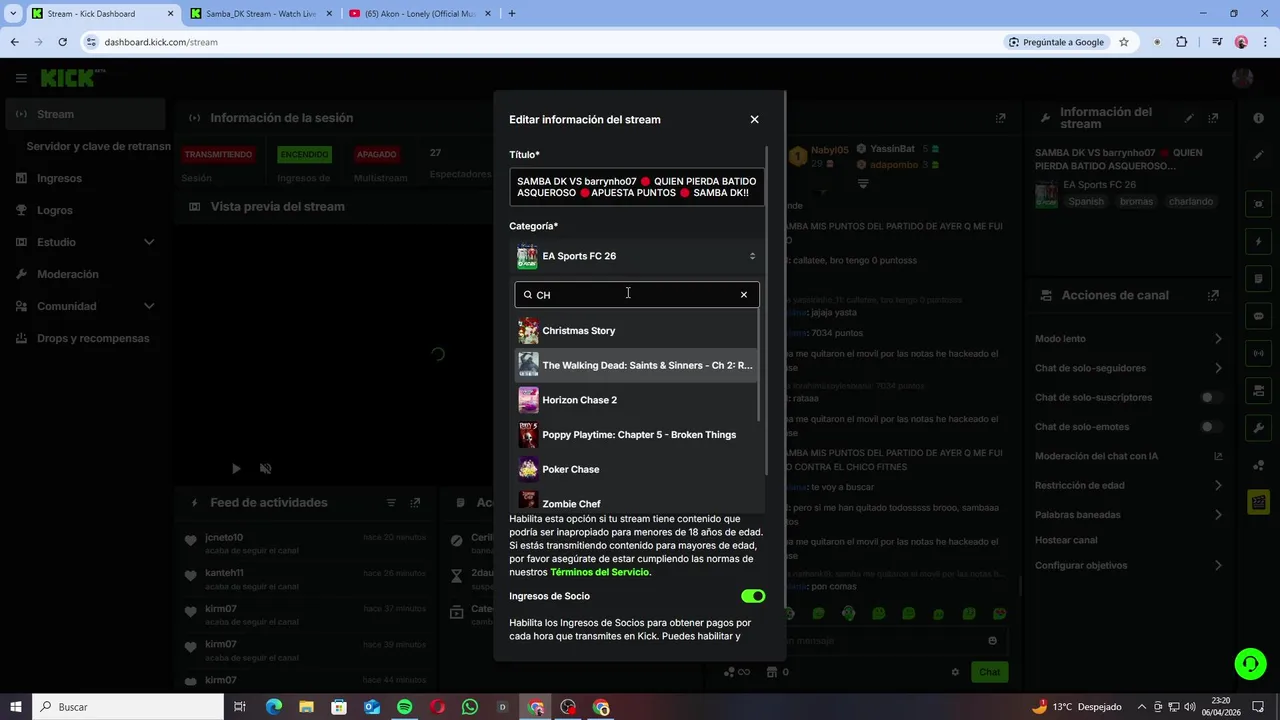Image resolution: width=1280 pixels, height=720 pixels.
Task: Bookmark this page with the star icon
Action: pos(1124,42)
